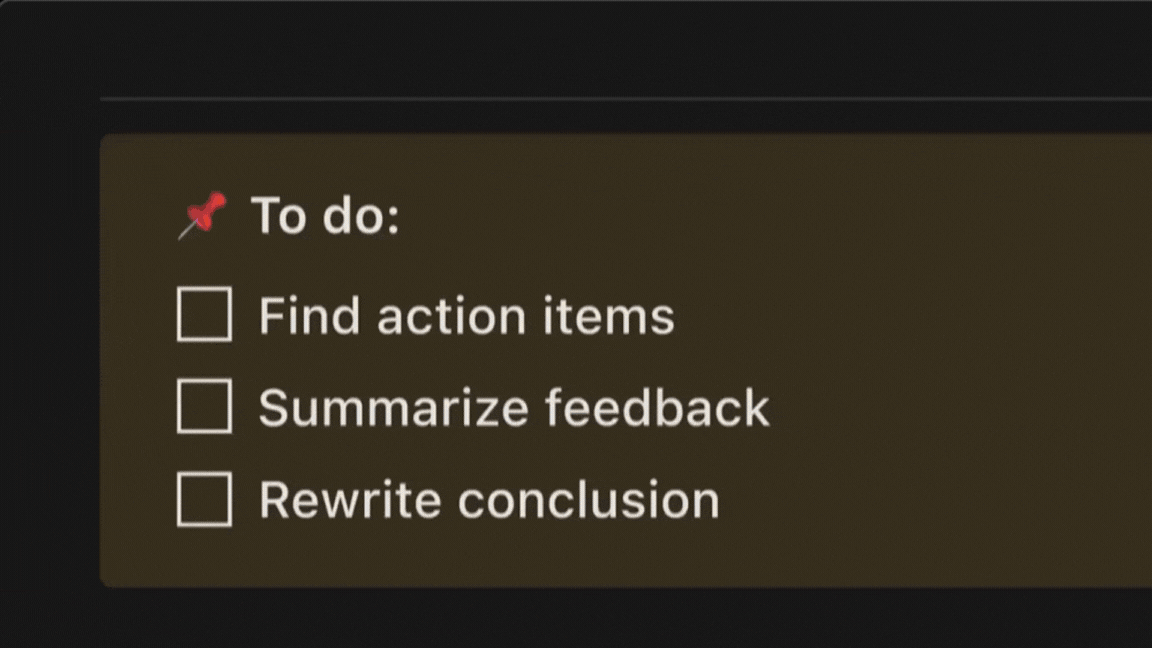The width and height of the screenshot is (1152, 648).
Task: Mark Rewrite conclusion as done
Action: tap(204, 500)
